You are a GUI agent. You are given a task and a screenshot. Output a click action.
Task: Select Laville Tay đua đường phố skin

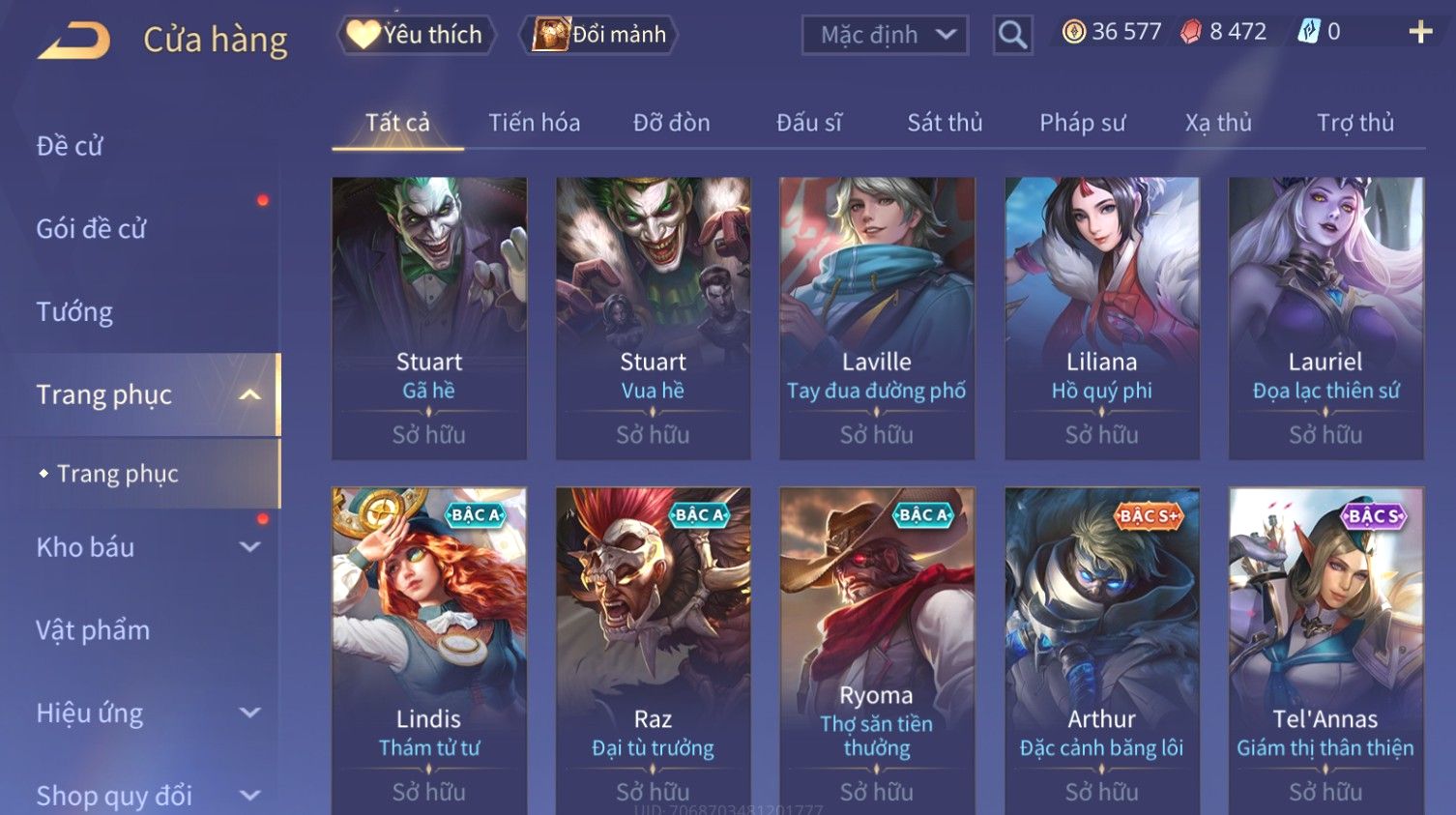(x=877, y=318)
